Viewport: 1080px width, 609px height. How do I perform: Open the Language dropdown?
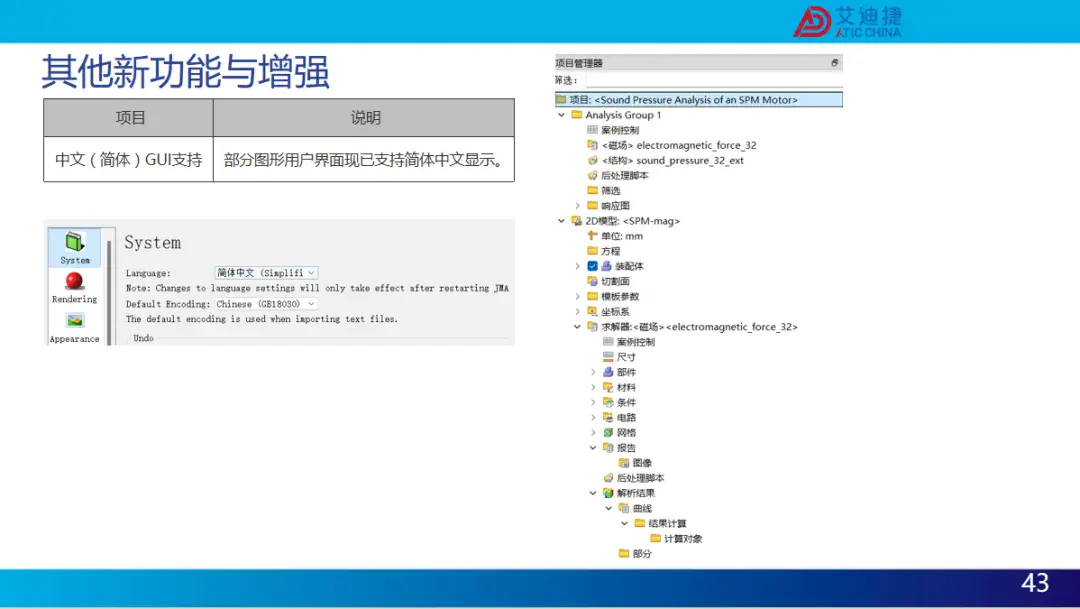[266, 273]
